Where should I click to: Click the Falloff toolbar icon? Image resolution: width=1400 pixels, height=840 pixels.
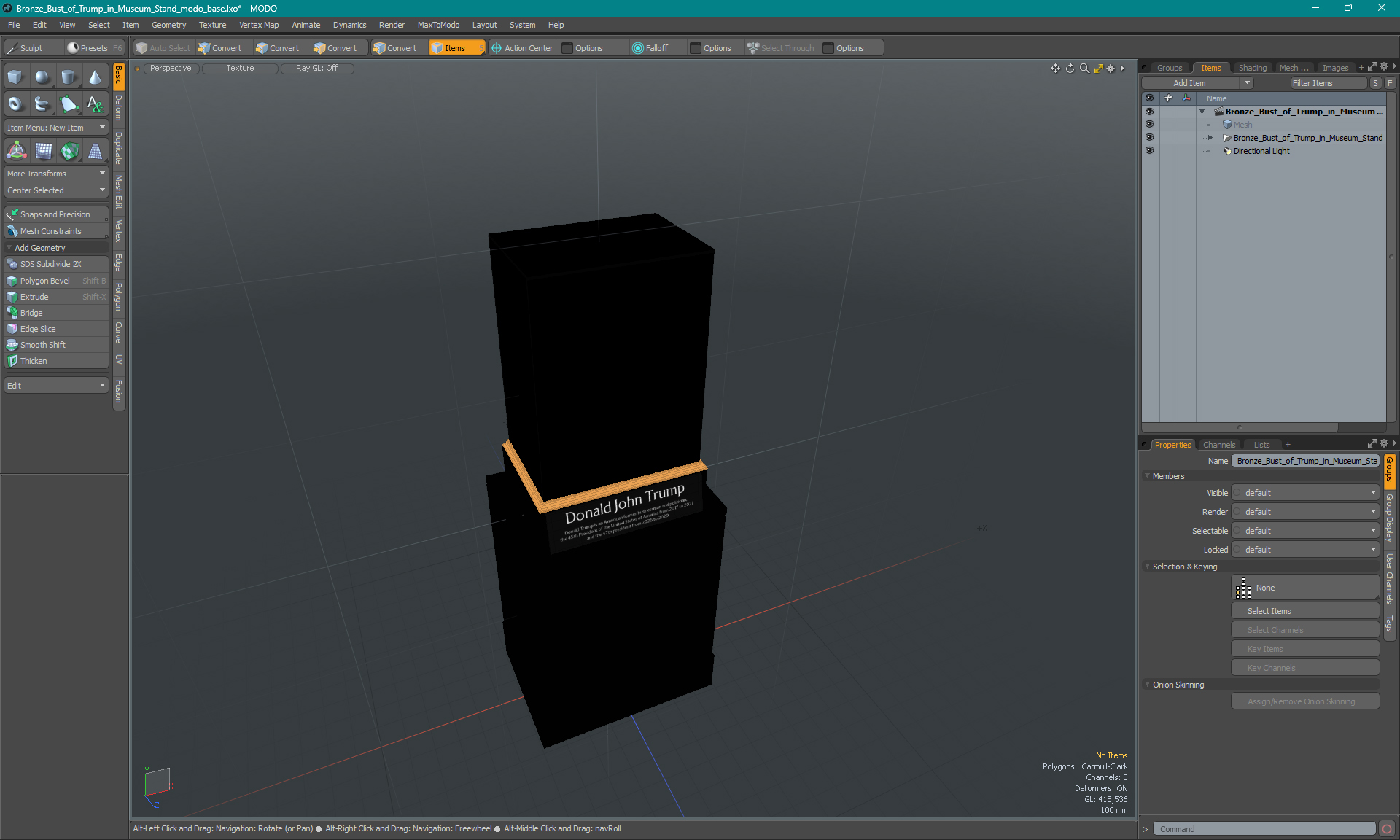[650, 48]
